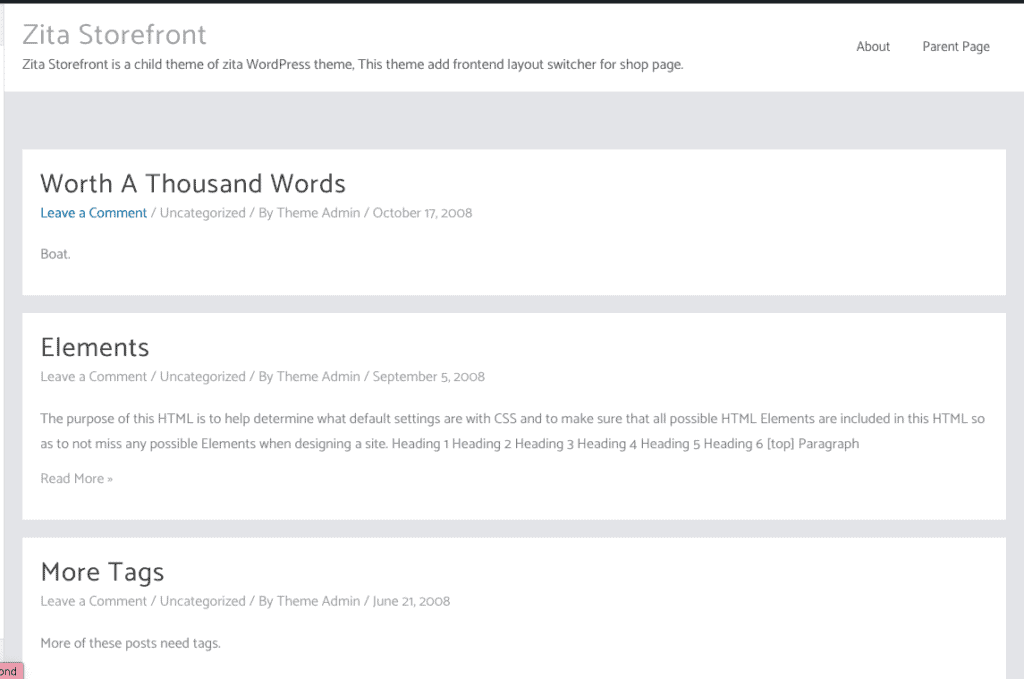Click the pink label at bottom-left corner
The image size is (1024, 679).
click(11, 671)
